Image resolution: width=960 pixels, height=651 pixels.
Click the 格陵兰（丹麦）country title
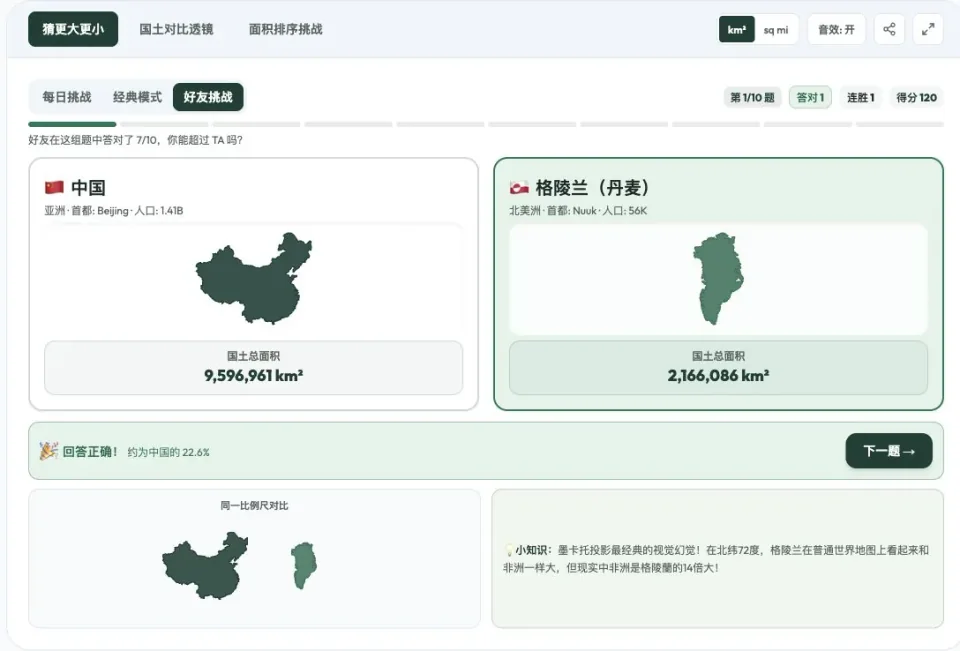(592, 187)
